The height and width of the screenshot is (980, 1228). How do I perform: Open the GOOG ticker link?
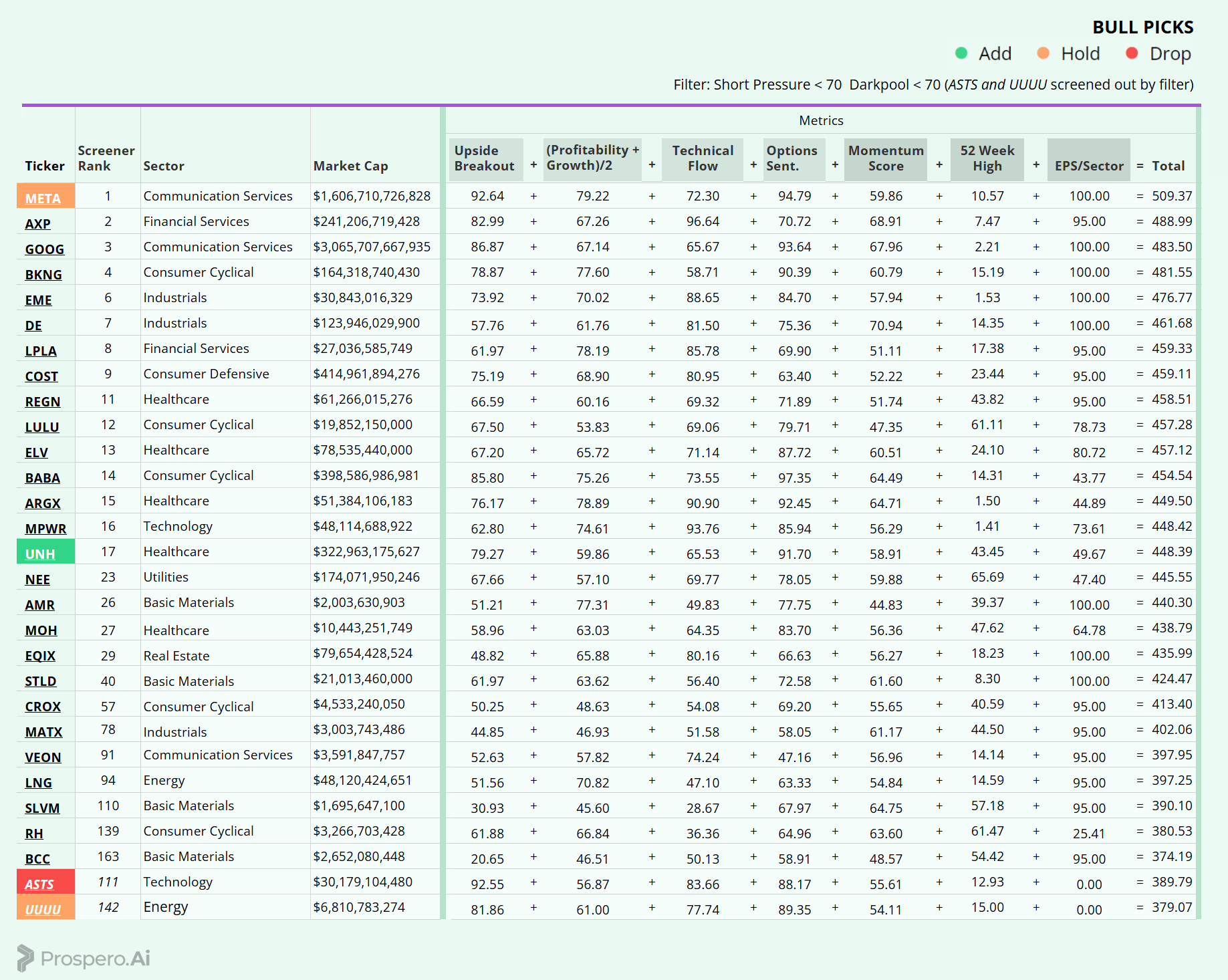[45, 249]
